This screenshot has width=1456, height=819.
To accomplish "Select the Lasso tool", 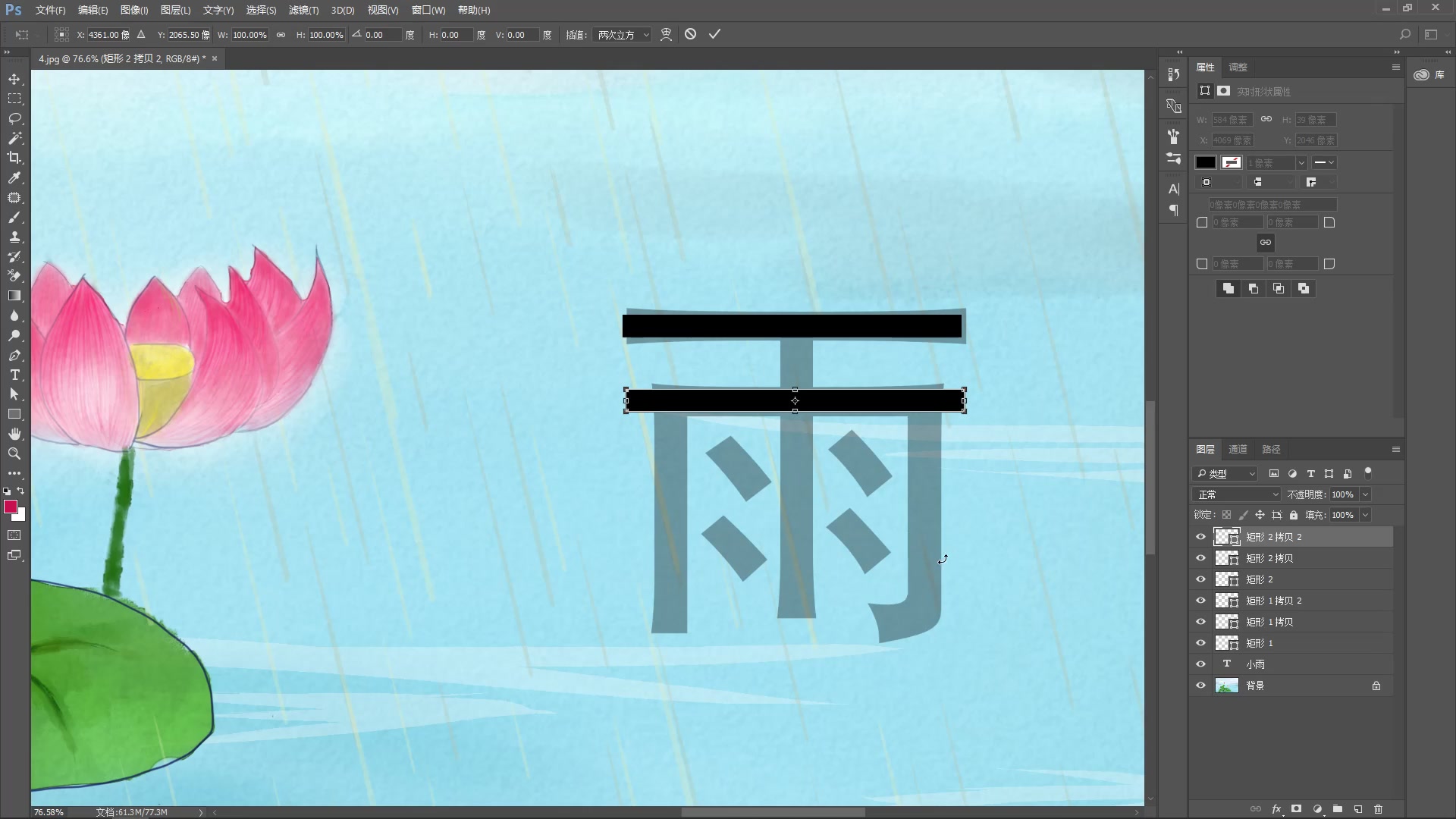I will click(x=14, y=119).
